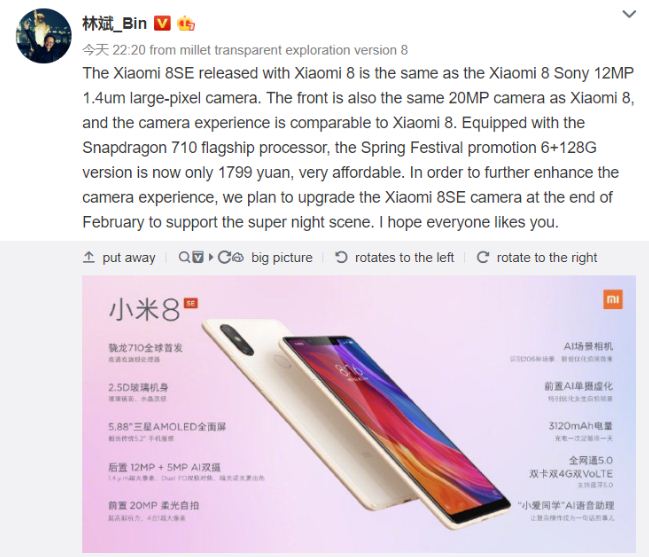Screen dimensions: 649x557
Task: Click the magnifier icon beside 'big picture'
Action: [x=184, y=257]
